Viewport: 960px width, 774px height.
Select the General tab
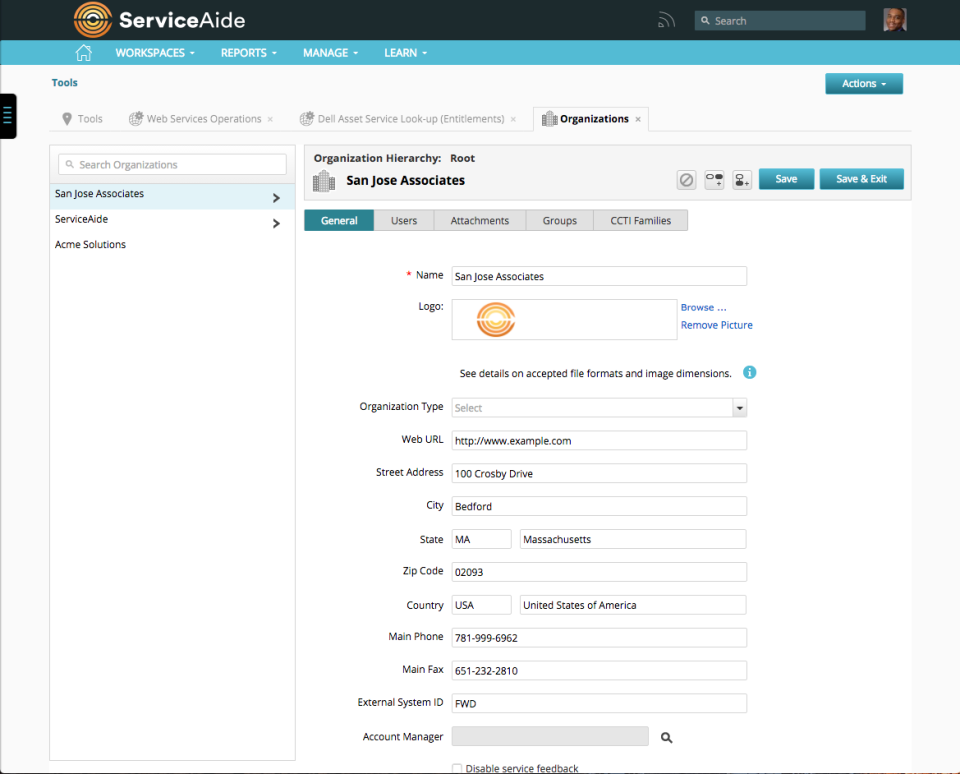tap(339, 220)
